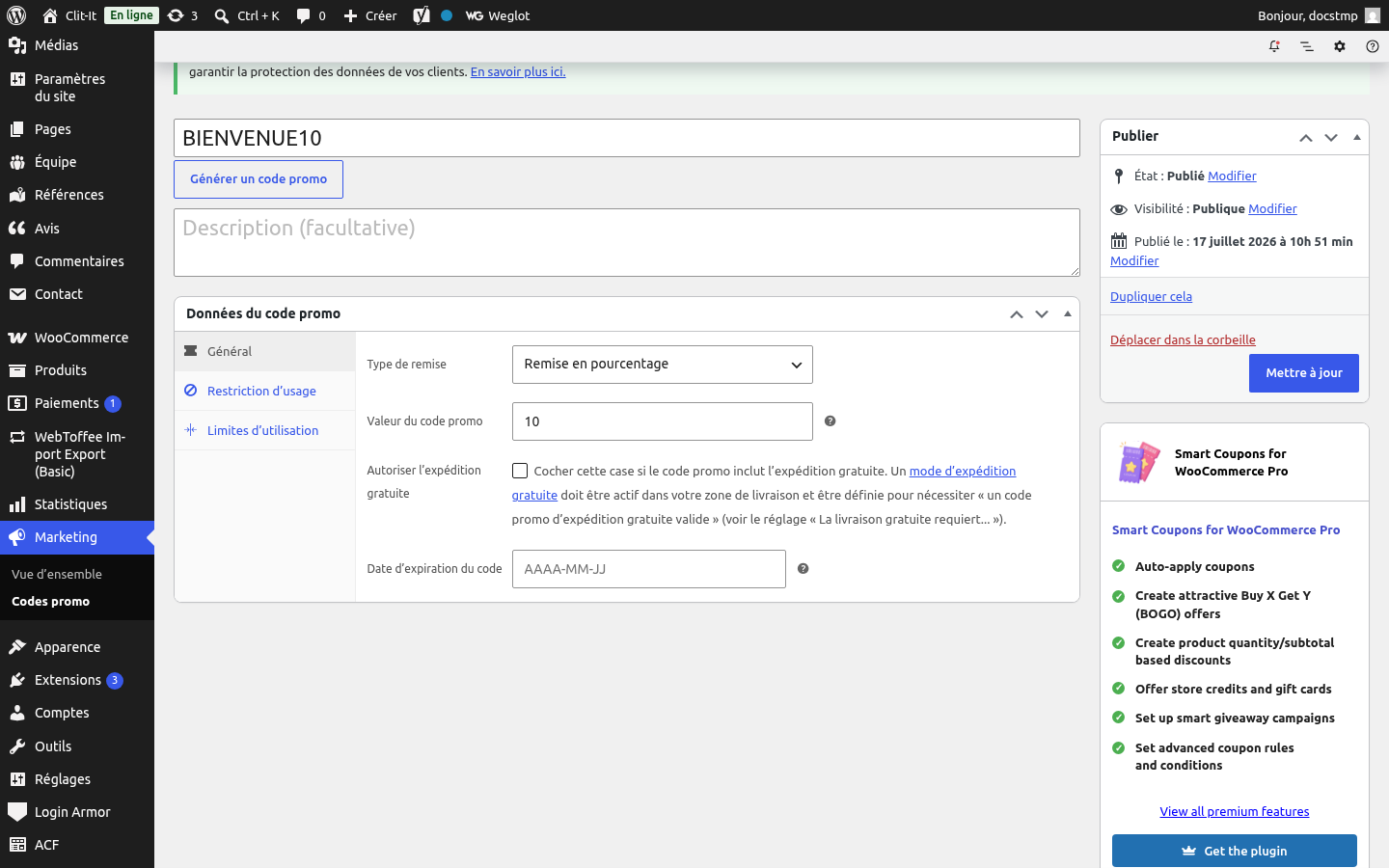Viewport: 1389px width, 868px height.
Task: Focus the Description (facultative) textarea
Action: point(627,242)
